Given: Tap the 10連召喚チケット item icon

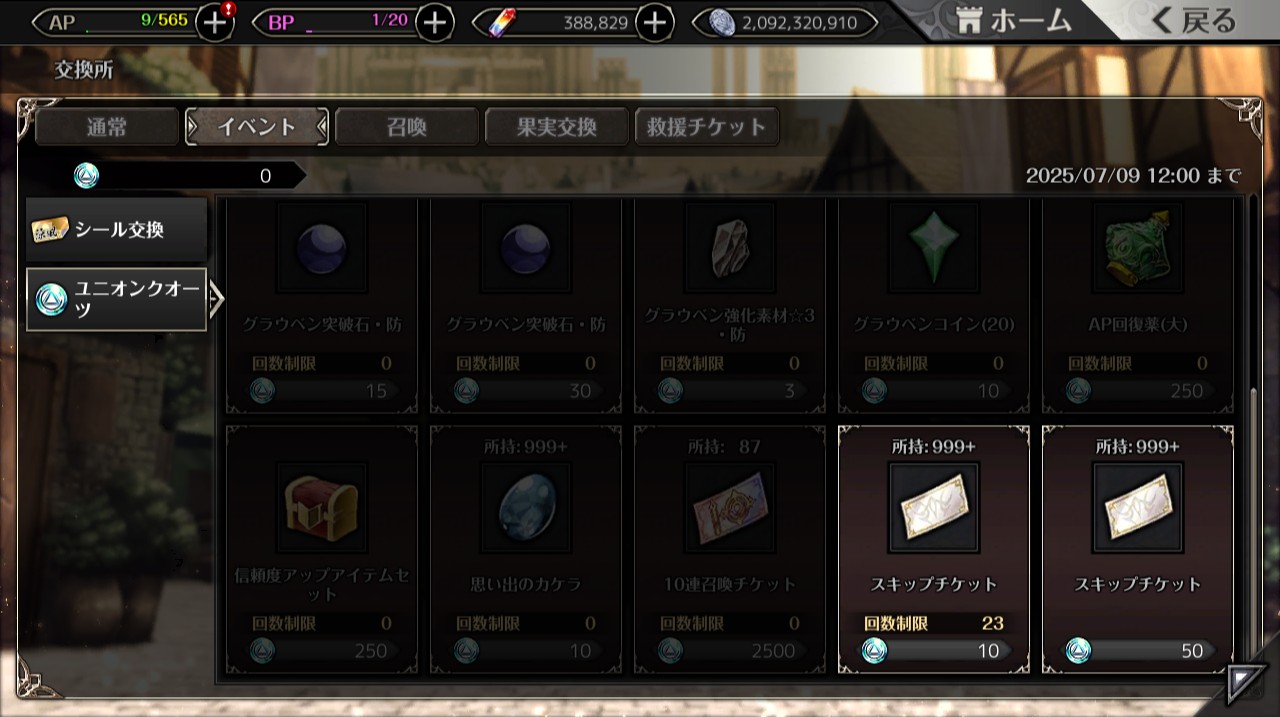Looking at the screenshot, I should click(729, 507).
